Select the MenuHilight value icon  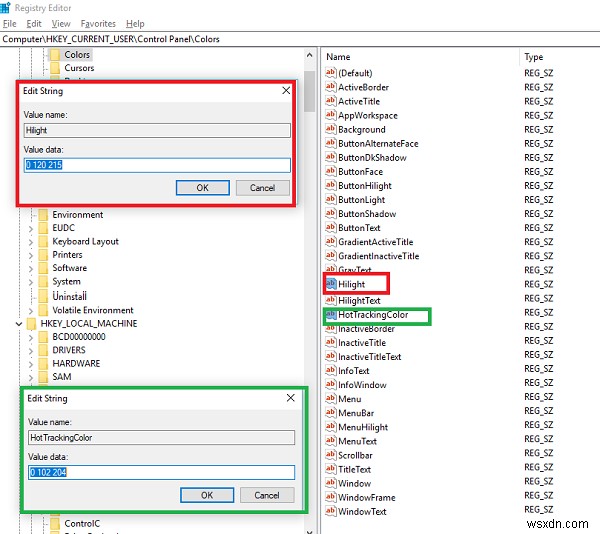330,427
